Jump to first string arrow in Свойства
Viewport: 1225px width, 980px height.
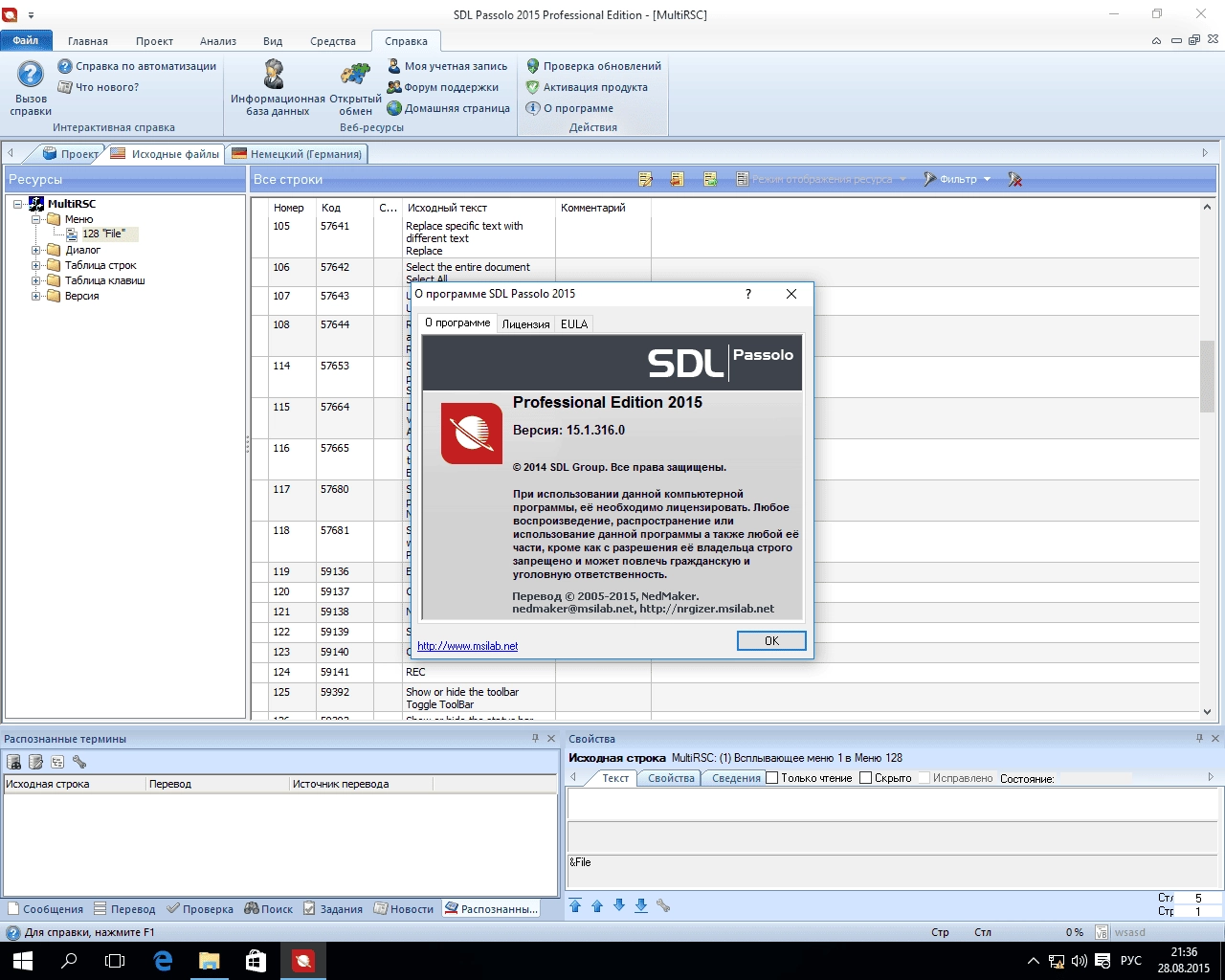[575, 905]
